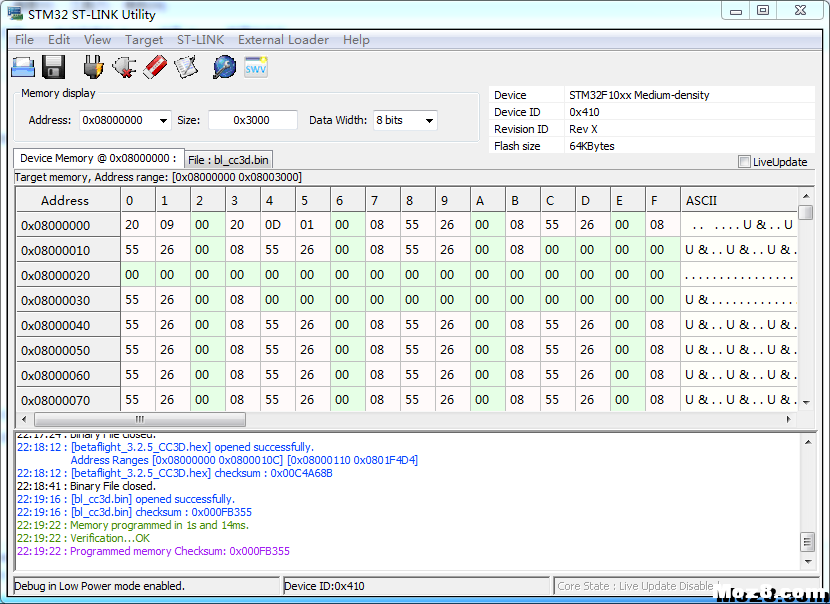
Task: Select row address 0x08000030
Action: coord(68,300)
